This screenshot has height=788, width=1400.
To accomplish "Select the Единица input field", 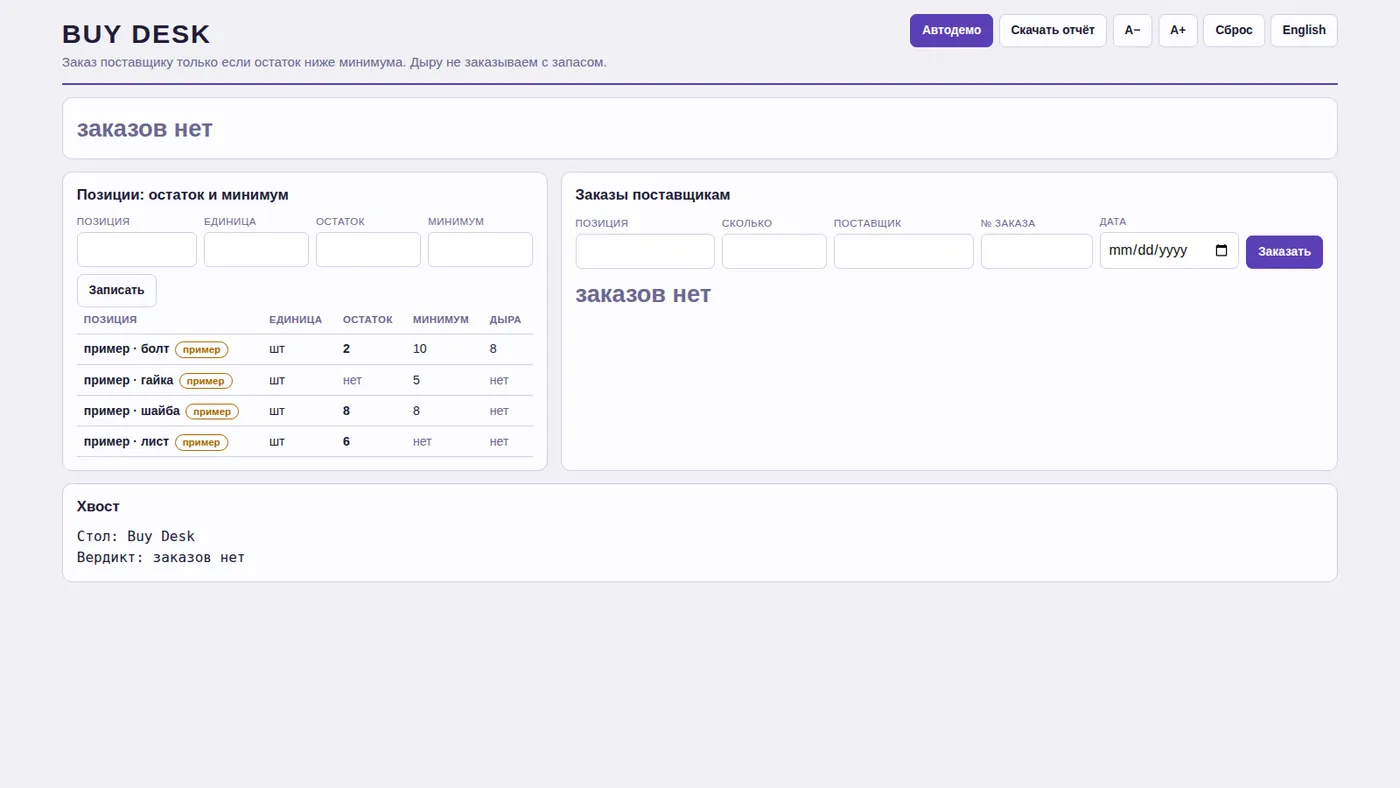I will (256, 250).
